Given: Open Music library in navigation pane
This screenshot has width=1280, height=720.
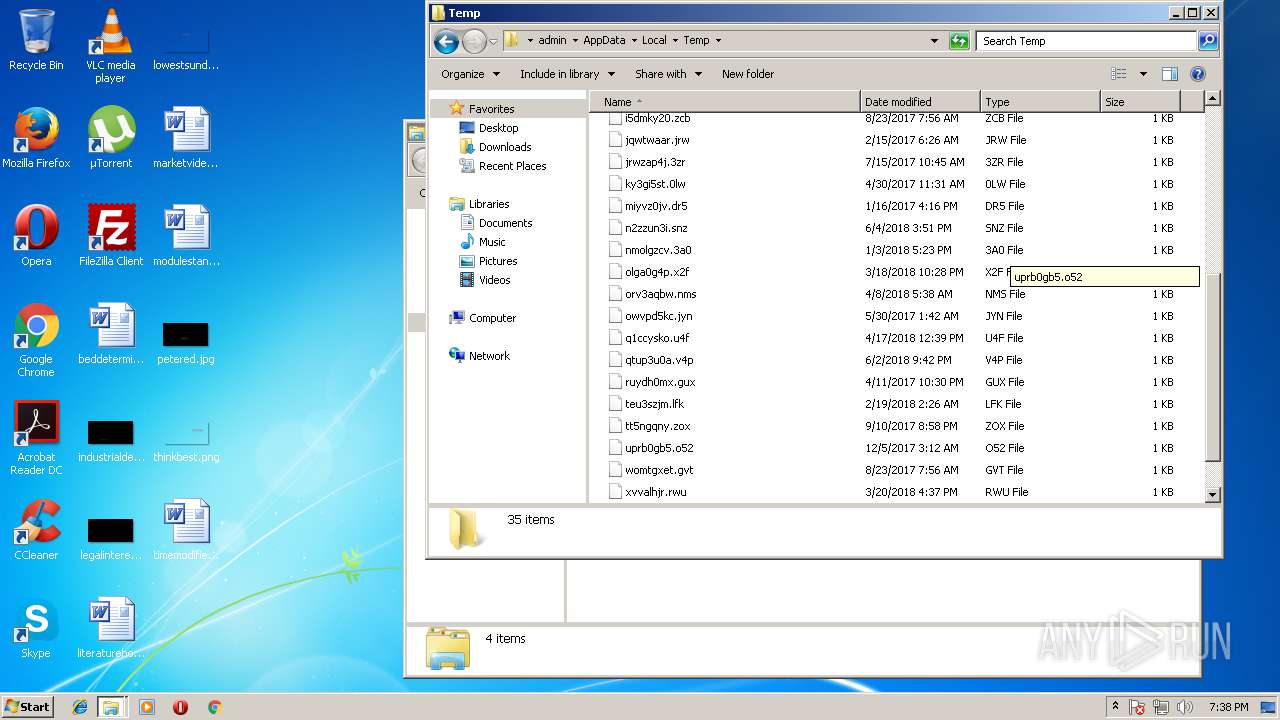Looking at the screenshot, I should click(x=492, y=242).
